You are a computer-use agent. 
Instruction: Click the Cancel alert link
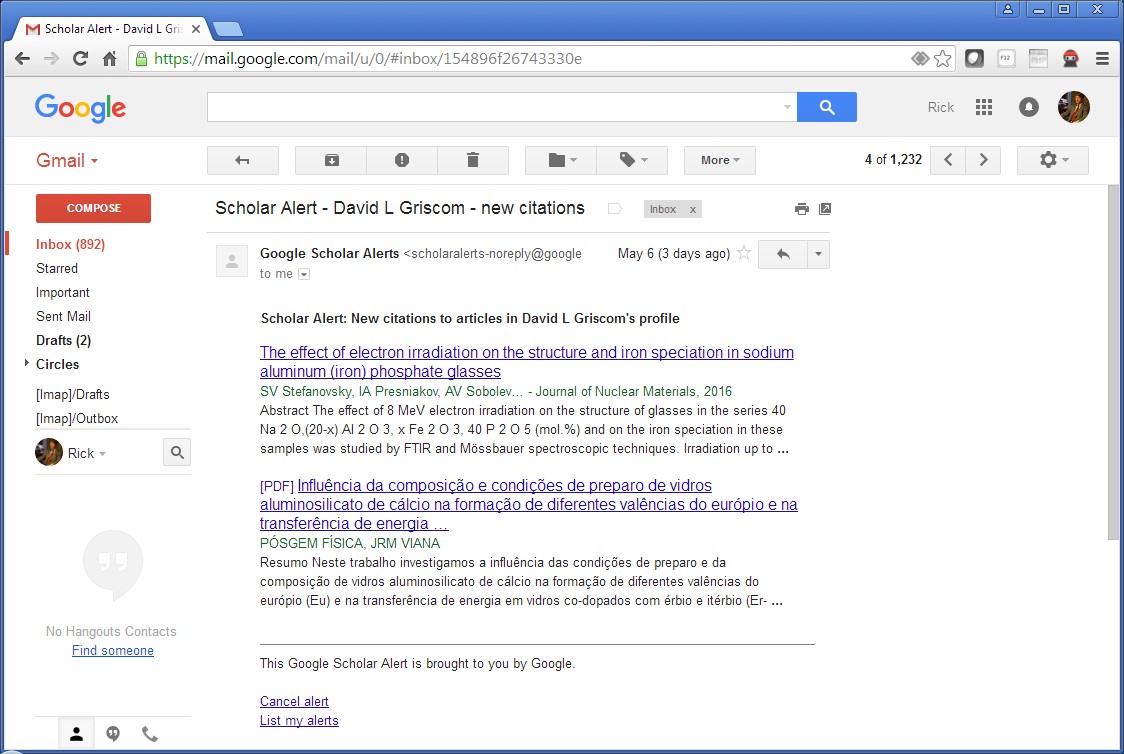coord(294,702)
